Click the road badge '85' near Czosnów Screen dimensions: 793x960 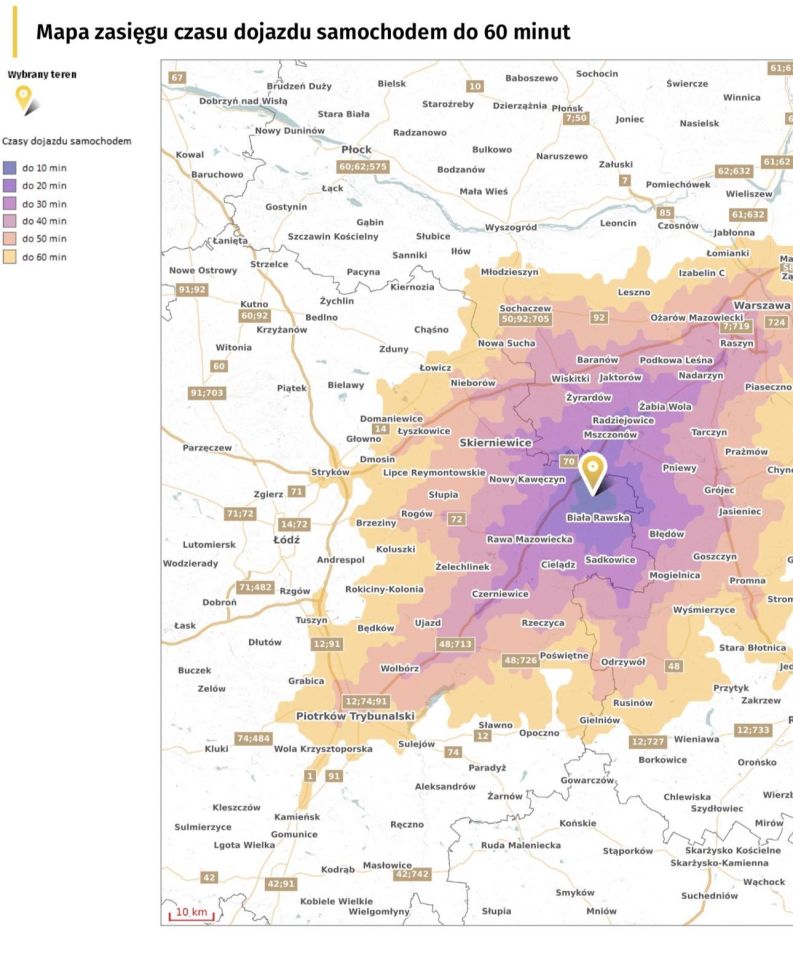coord(665,212)
